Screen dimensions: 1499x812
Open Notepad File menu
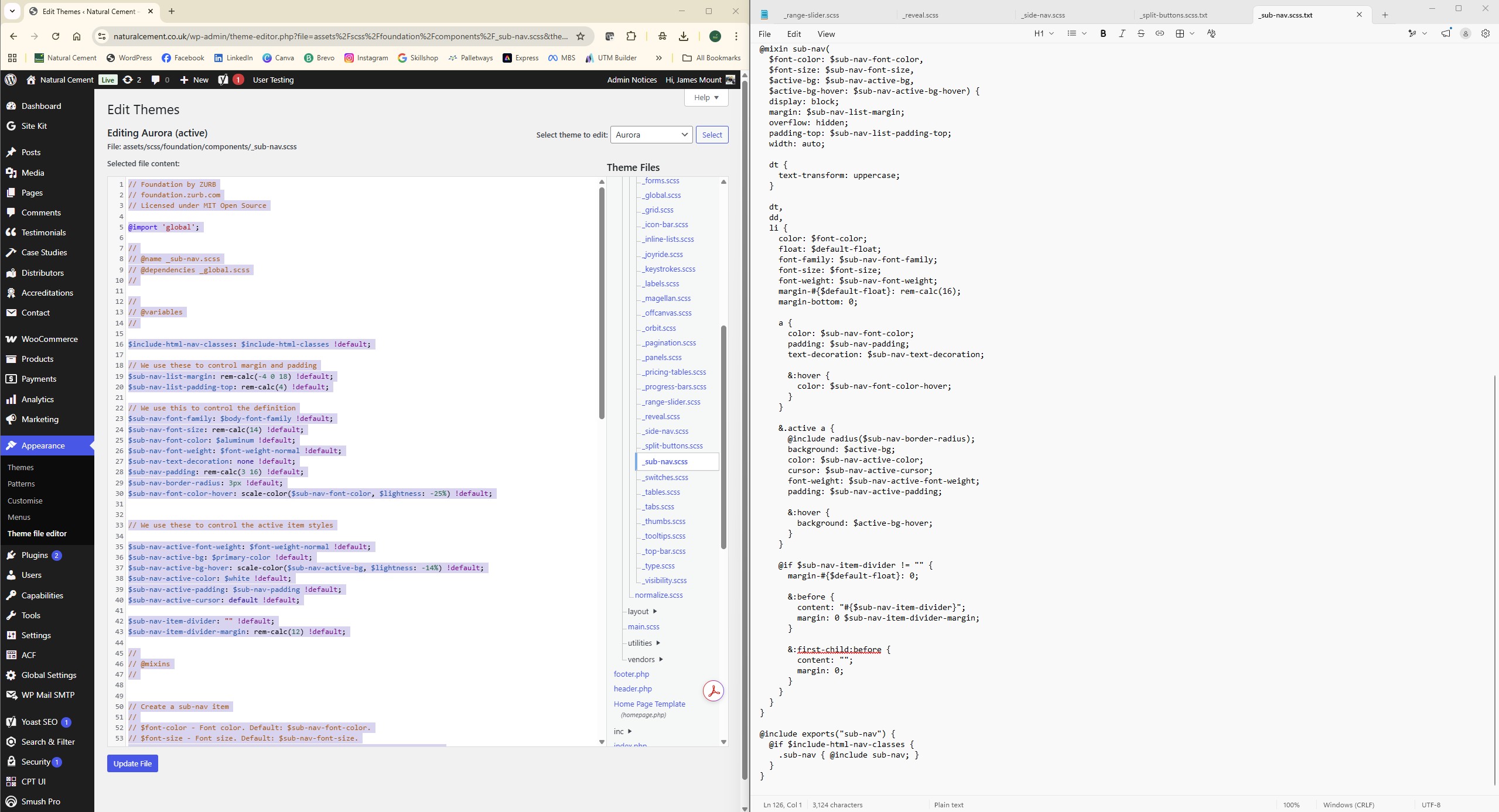pyautogui.click(x=764, y=34)
